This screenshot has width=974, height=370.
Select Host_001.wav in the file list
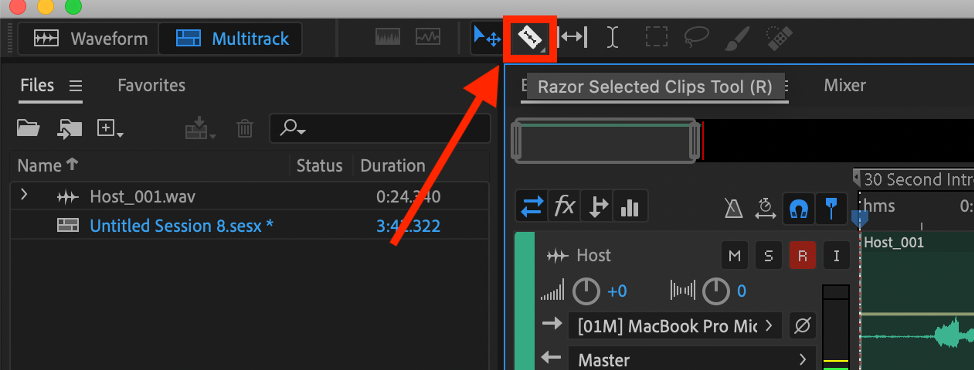[x=143, y=197]
